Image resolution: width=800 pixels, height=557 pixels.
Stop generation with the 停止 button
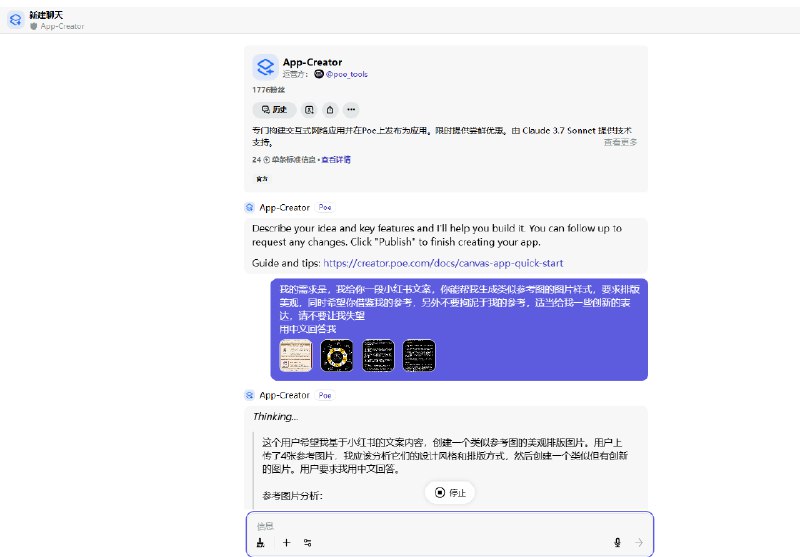pos(450,493)
